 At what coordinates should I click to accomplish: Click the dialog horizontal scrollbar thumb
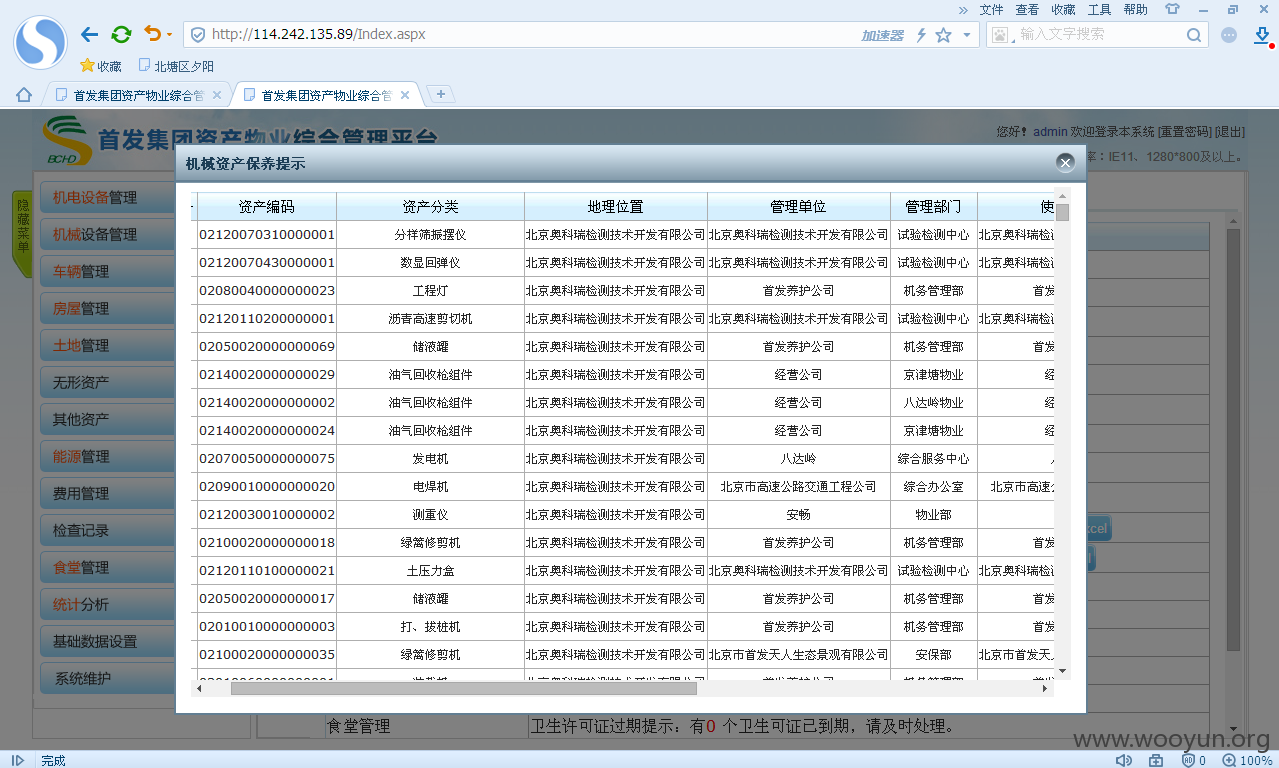(x=464, y=688)
